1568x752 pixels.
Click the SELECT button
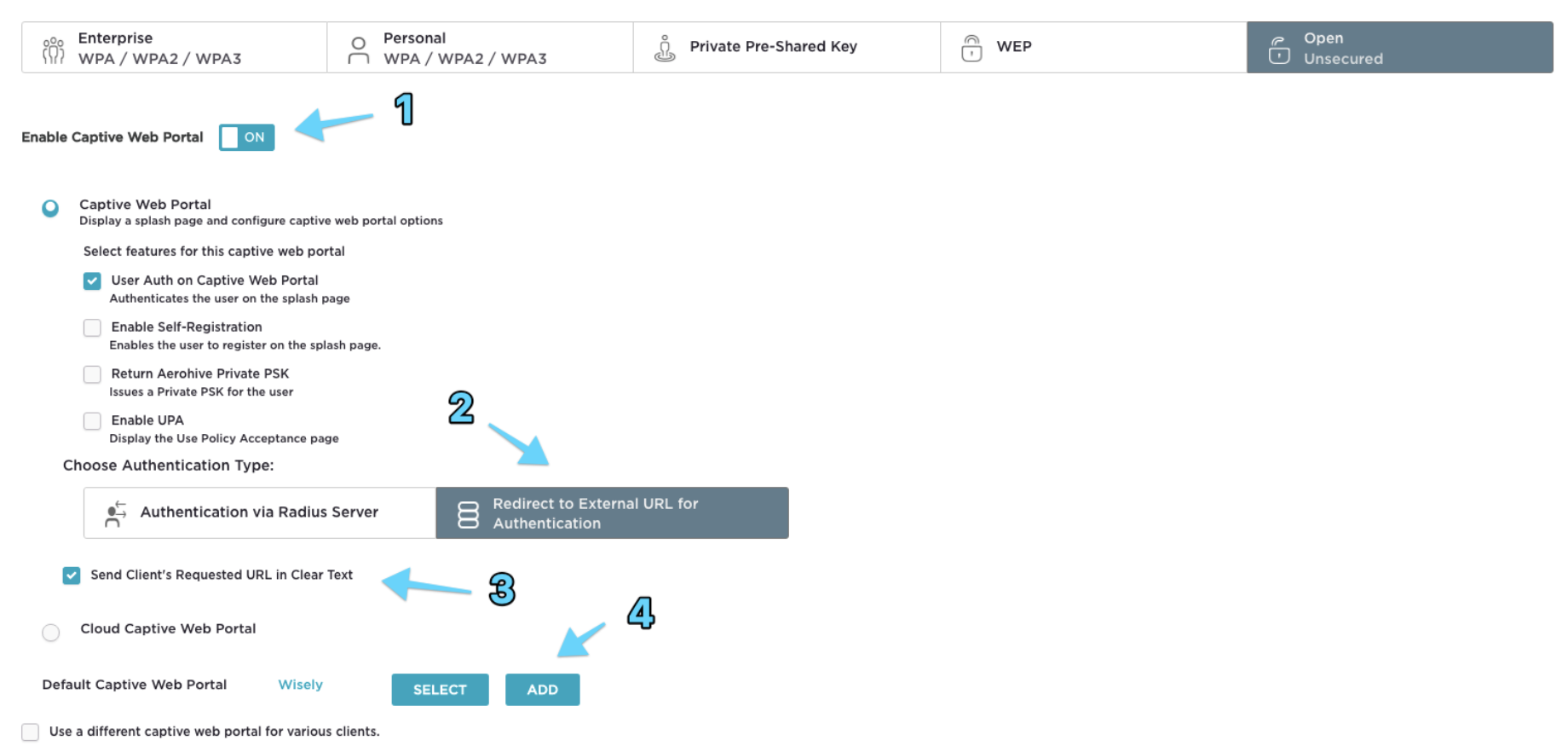[440, 690]
